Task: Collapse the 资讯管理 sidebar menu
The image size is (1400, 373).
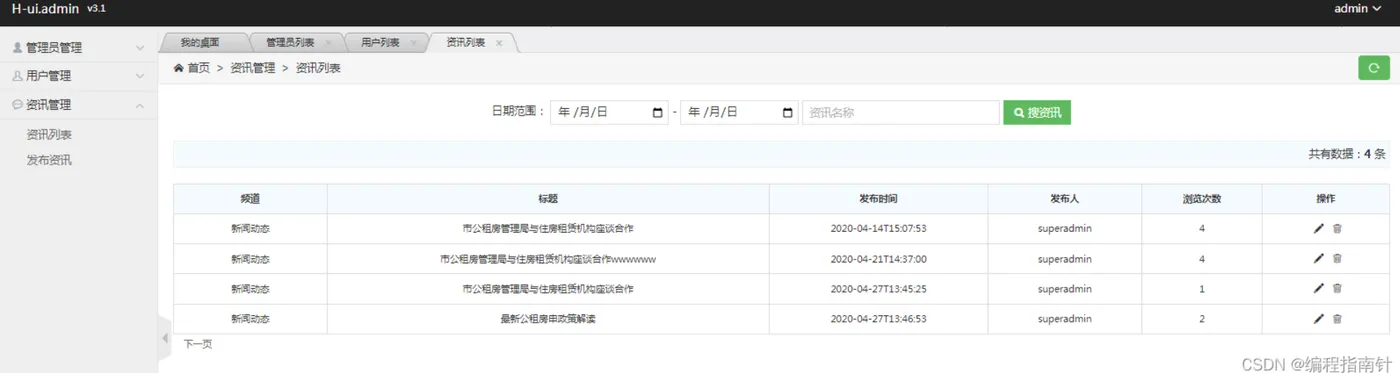Action: (x=78, y=104)
